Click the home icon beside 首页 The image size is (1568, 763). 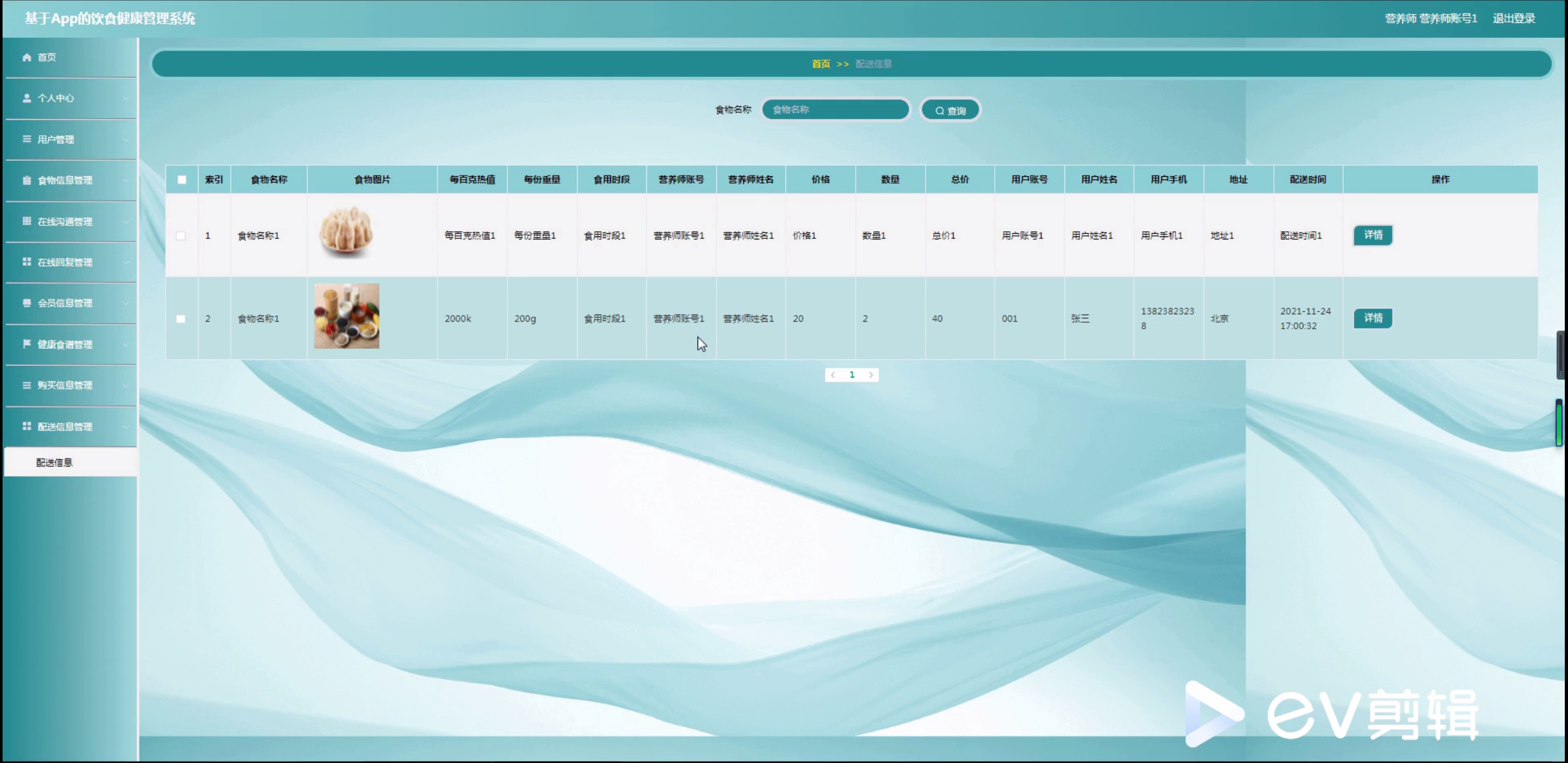(27, 57)
